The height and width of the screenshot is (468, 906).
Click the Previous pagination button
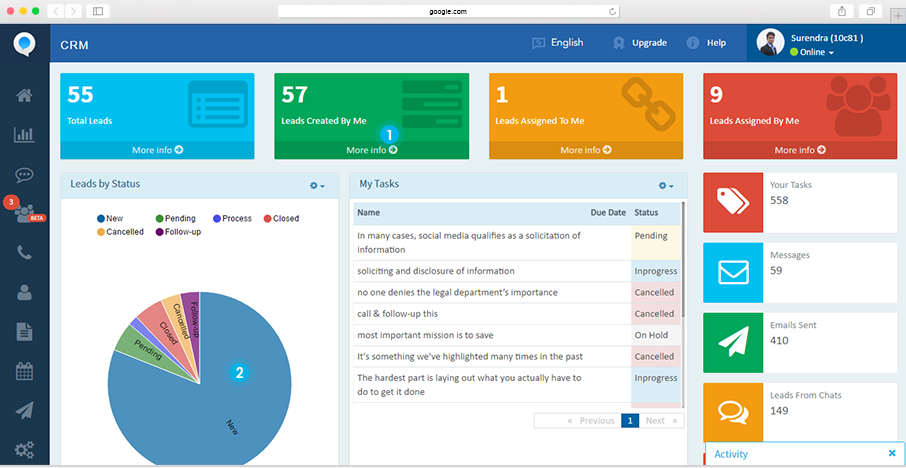591,421
